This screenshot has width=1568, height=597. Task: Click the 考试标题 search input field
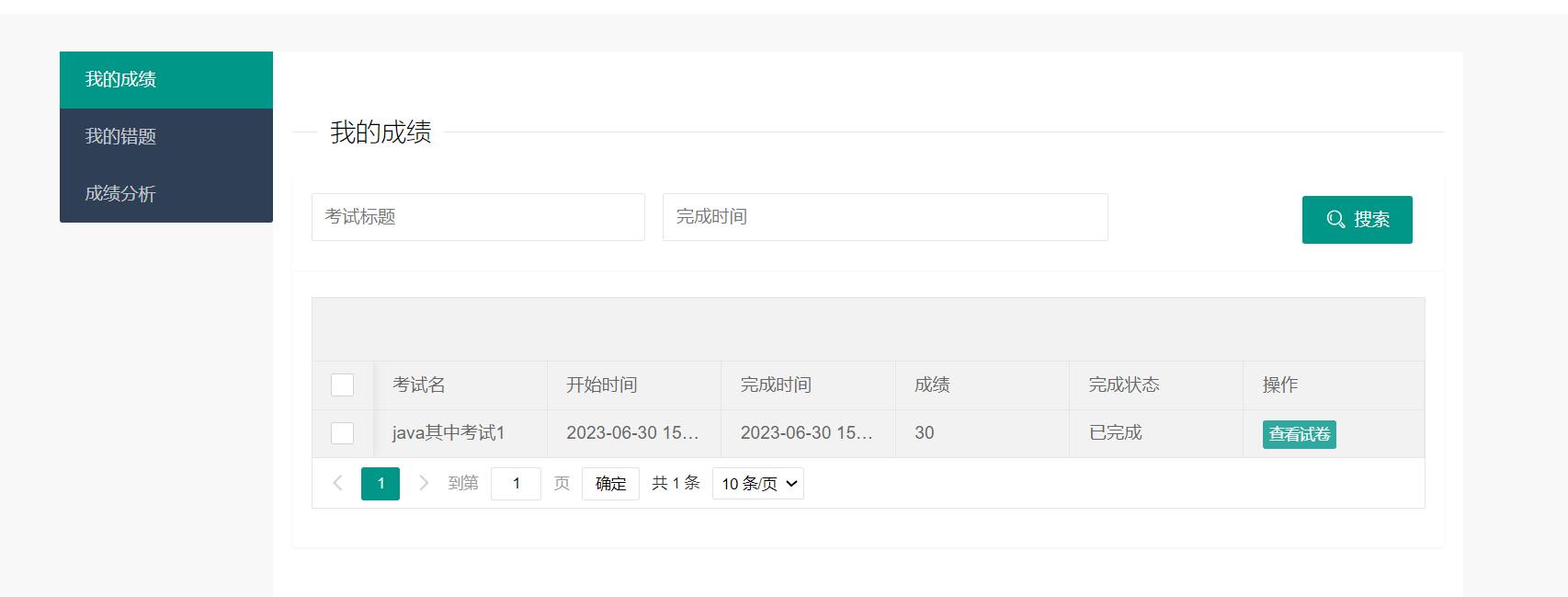tap(478, 217)
